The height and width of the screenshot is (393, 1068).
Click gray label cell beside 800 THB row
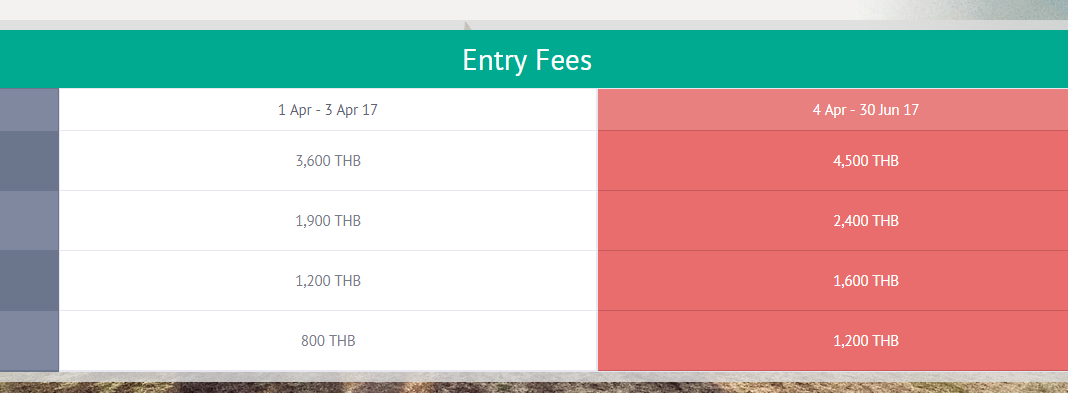[x=29, y=341]
